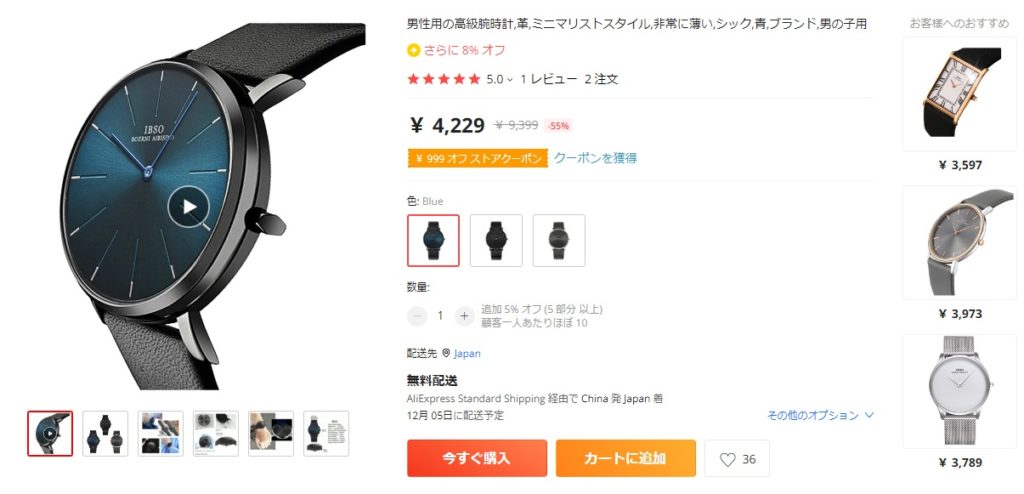This screenshot has height=494, width=1024.
Task: Select the second thumbnail with three watches
Action: pos(105,433)
